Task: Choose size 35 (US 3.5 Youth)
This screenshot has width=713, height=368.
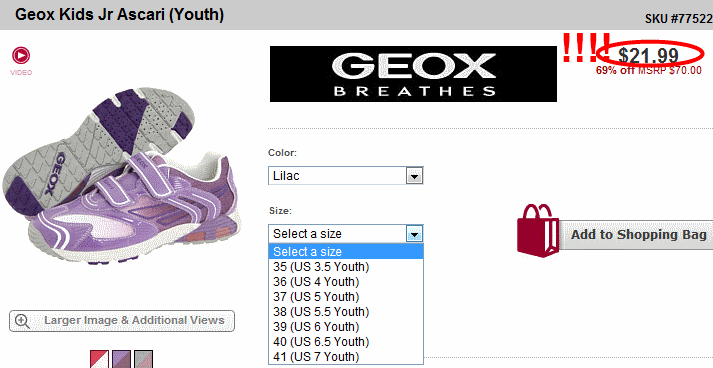Action: tap(346, 267)
